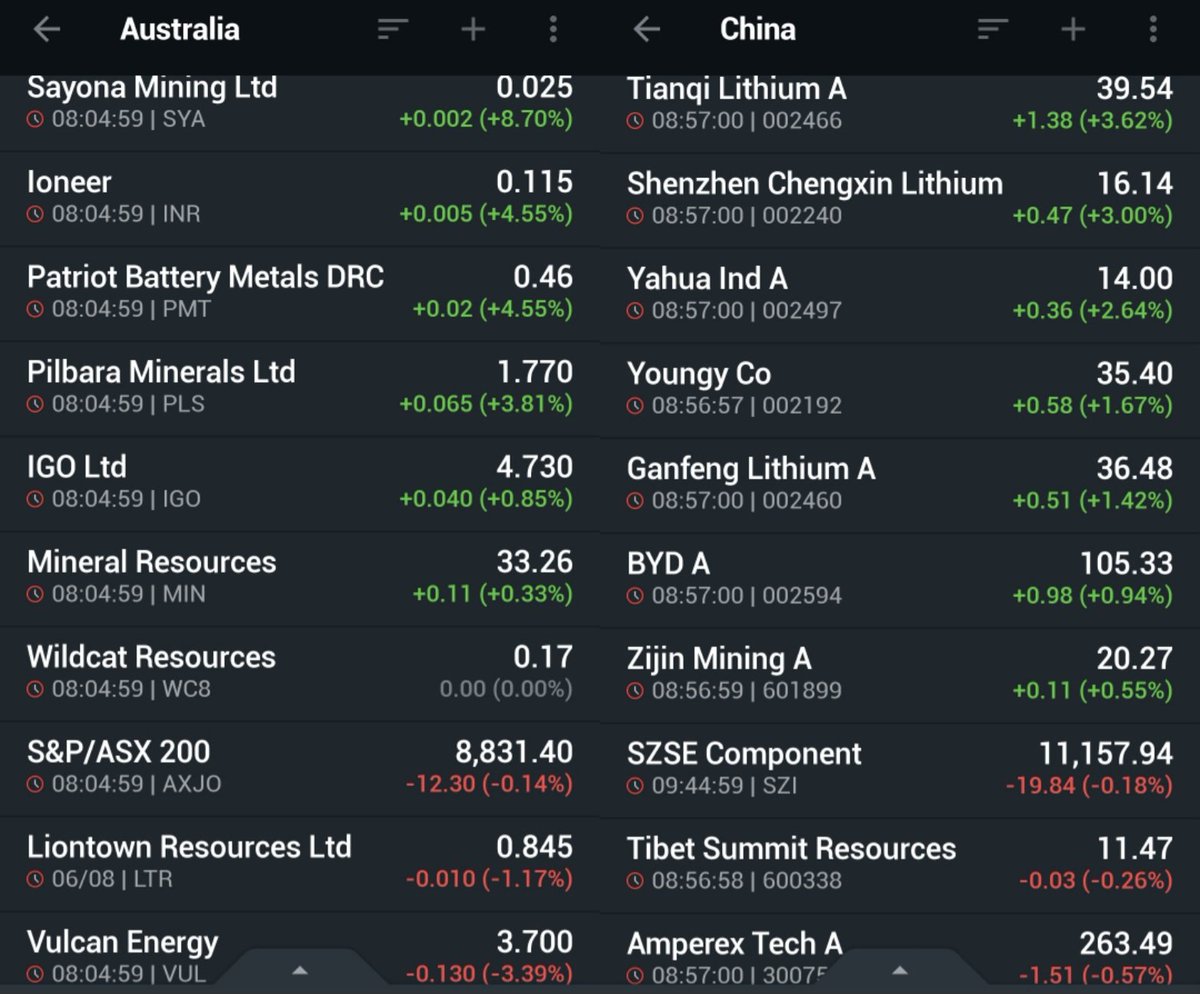Open Sayona Mining Ltd quote

[x=300, y=113]
